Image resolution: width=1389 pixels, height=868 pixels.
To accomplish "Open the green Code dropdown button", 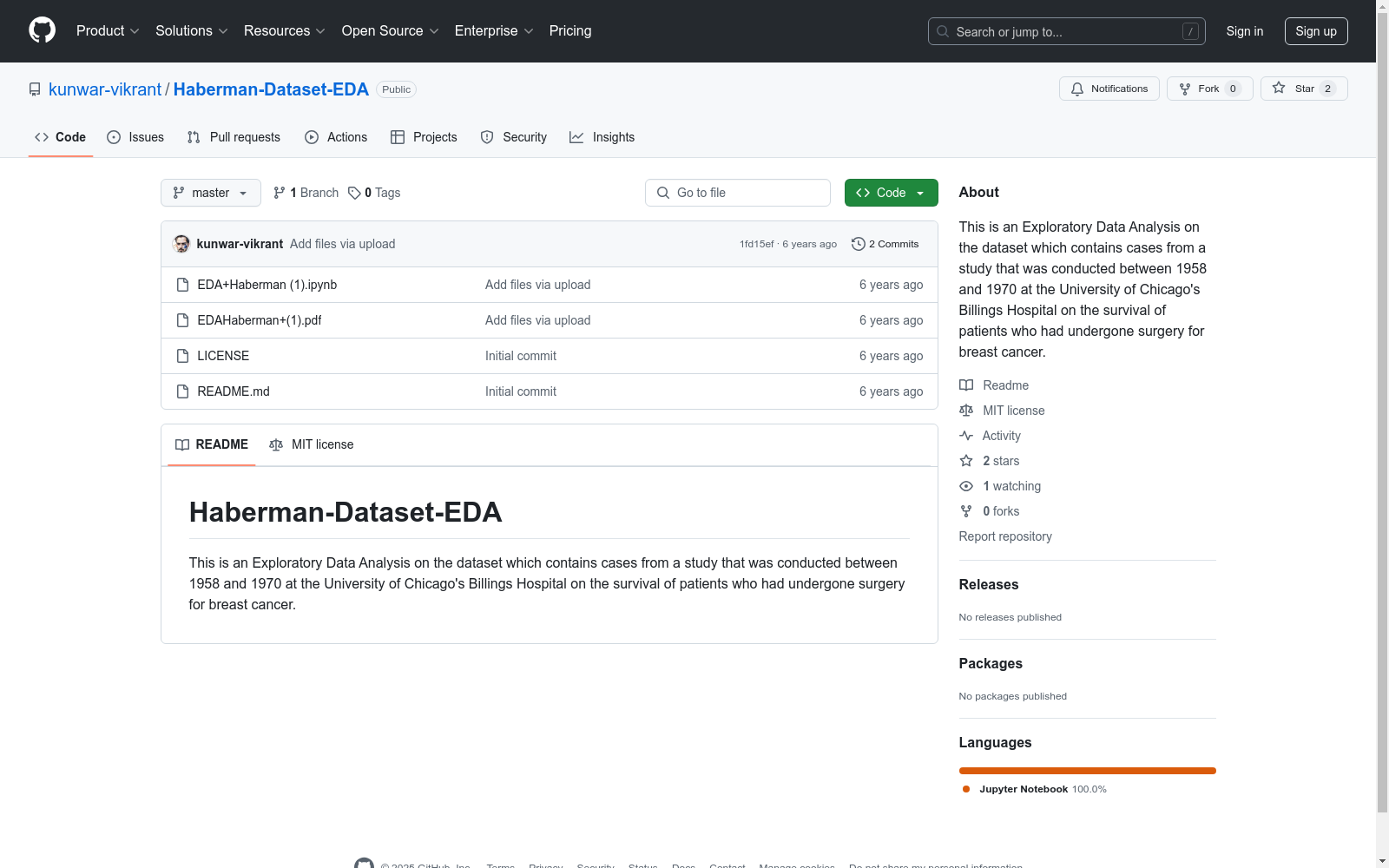I will [x=891, y=193].
